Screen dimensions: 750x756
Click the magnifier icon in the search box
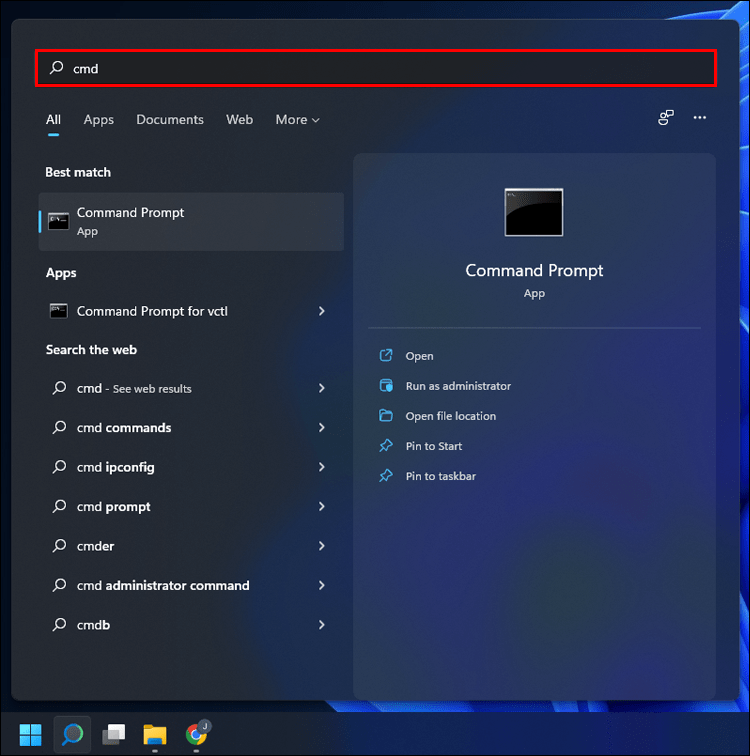point(57,68)
